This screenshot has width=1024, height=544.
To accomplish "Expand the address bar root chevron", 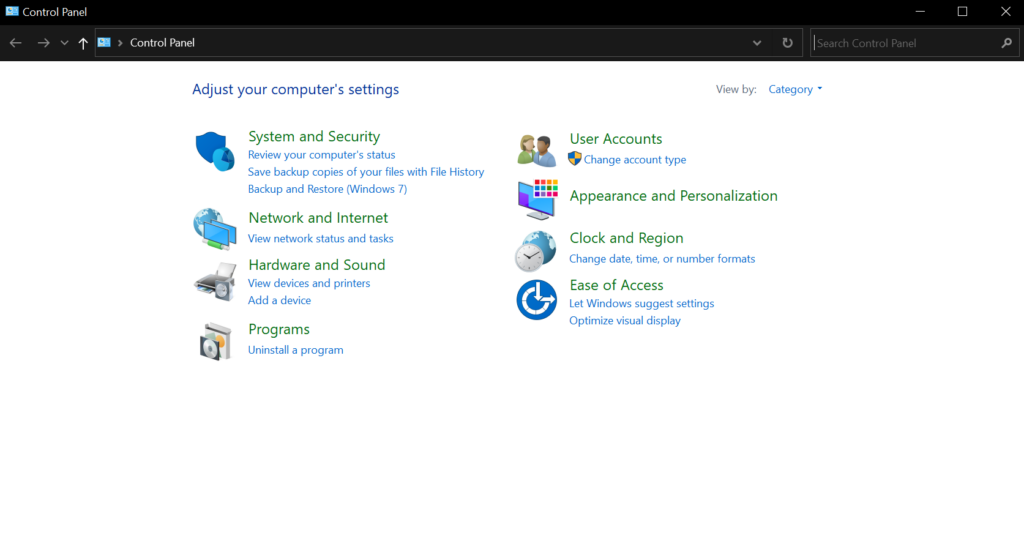I will pyautogui.click(x=120, y=43).
